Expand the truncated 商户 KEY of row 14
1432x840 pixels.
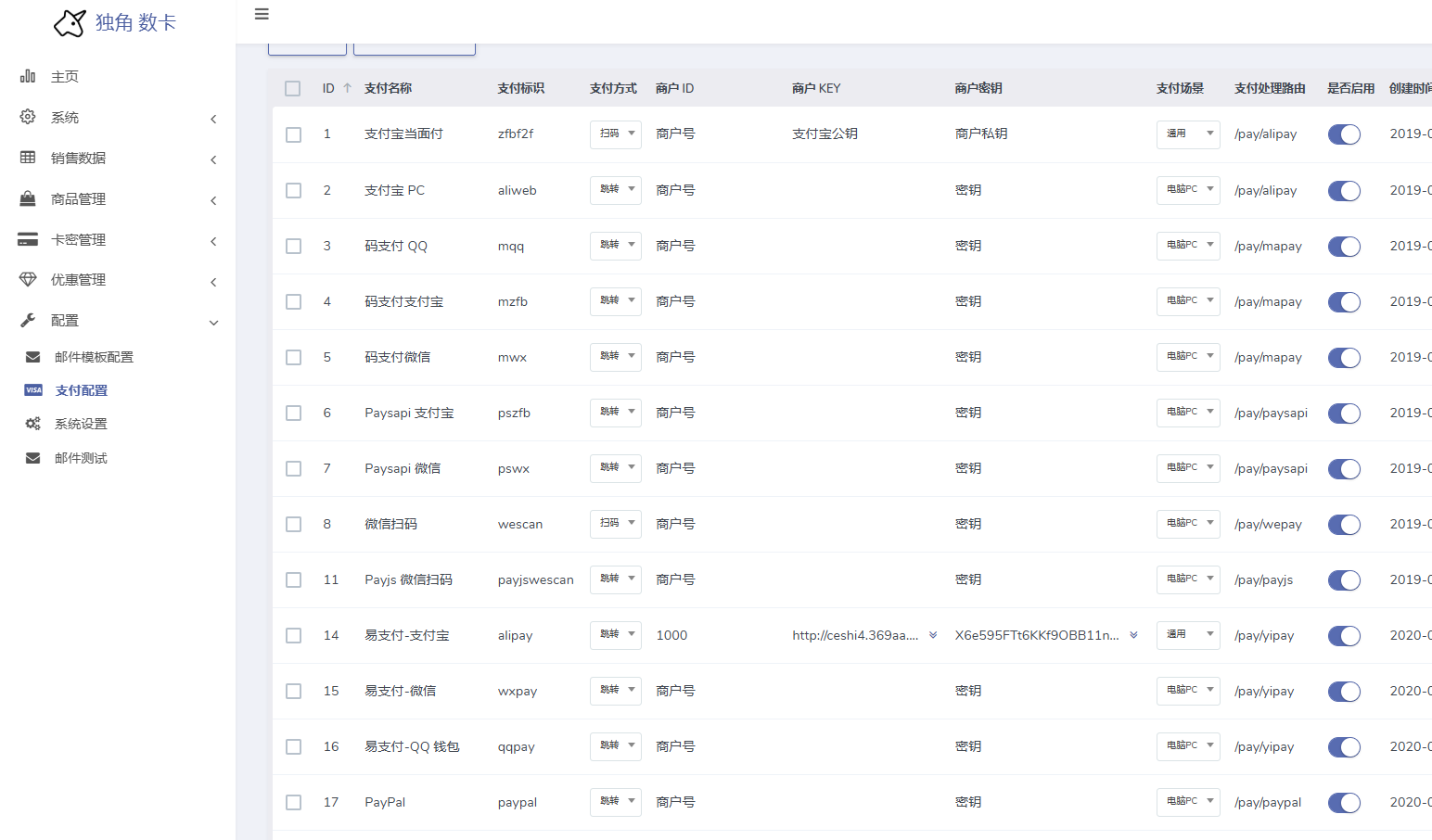click(x=933, y=635)
